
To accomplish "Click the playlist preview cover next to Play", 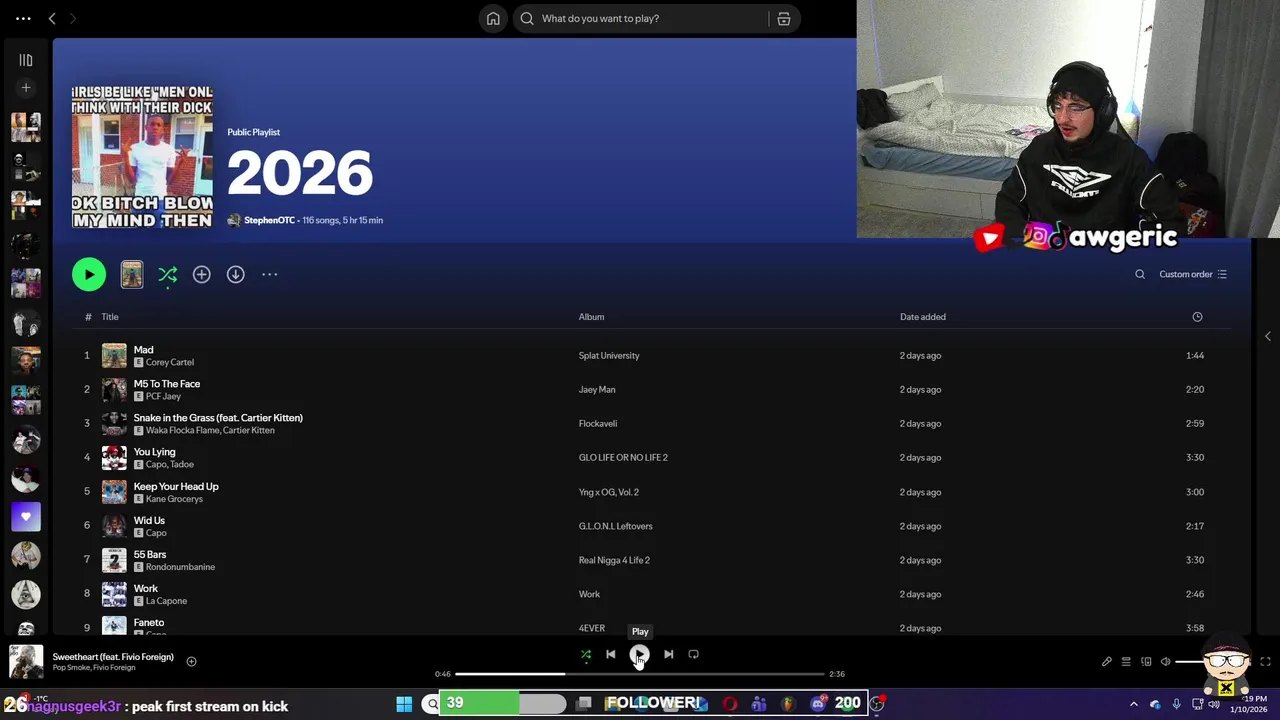I will tap(132, 274).
